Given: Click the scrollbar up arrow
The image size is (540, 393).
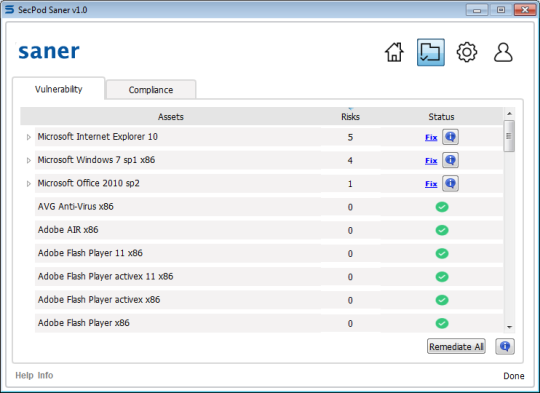Looking at the screenshot, I should [509, 113].
